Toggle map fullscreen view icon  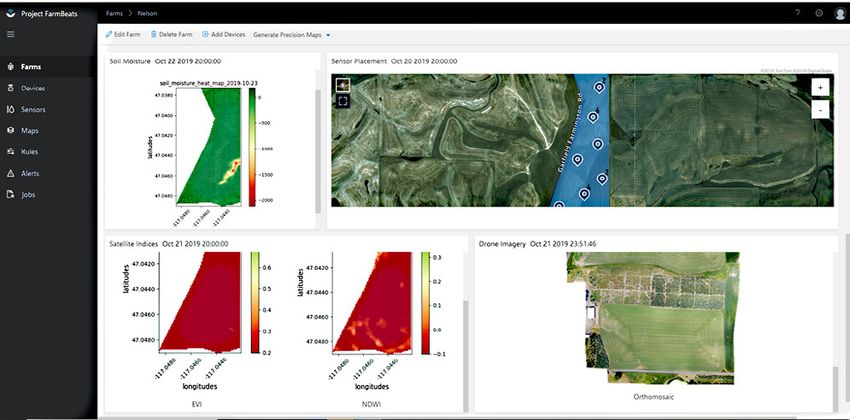pos(342,101)
